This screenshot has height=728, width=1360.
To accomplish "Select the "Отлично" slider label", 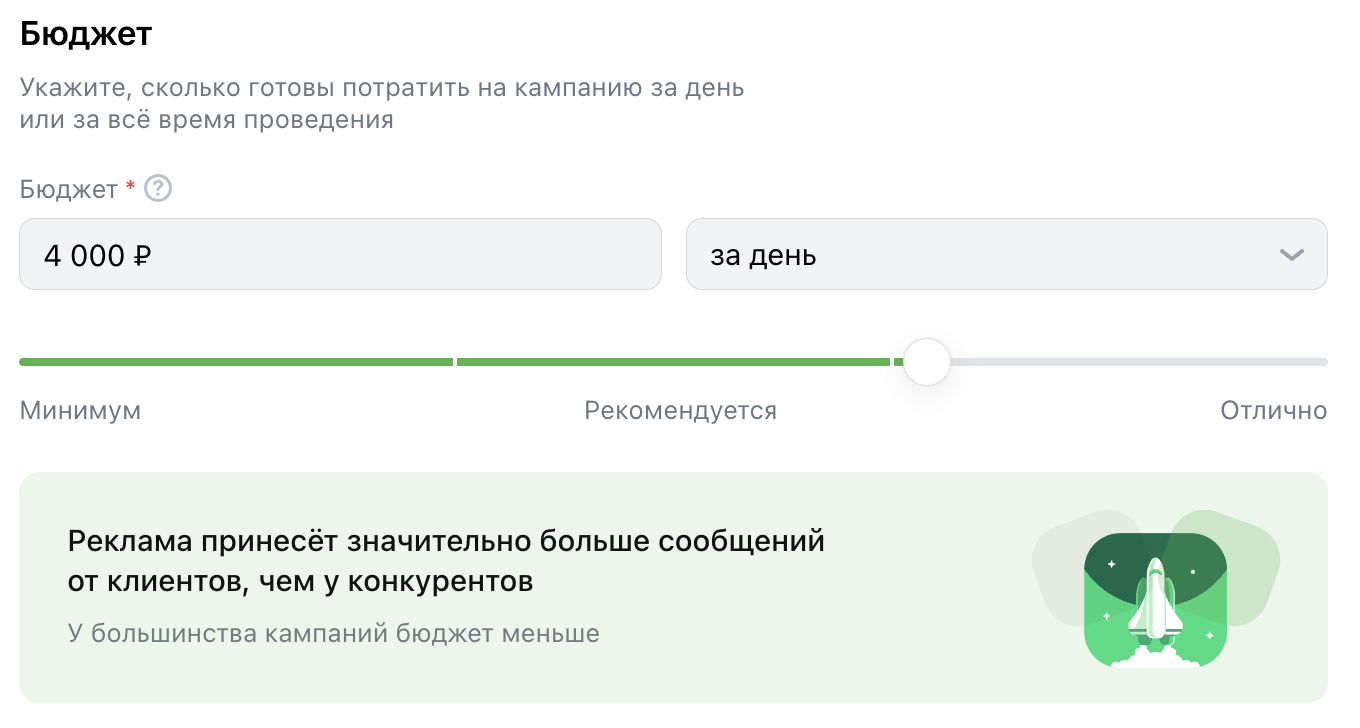I will tap(1273, 411).
